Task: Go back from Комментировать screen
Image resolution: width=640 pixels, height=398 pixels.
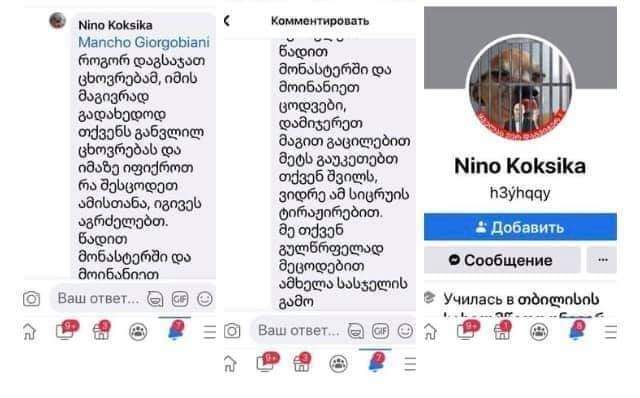Action: coord(227,20)
